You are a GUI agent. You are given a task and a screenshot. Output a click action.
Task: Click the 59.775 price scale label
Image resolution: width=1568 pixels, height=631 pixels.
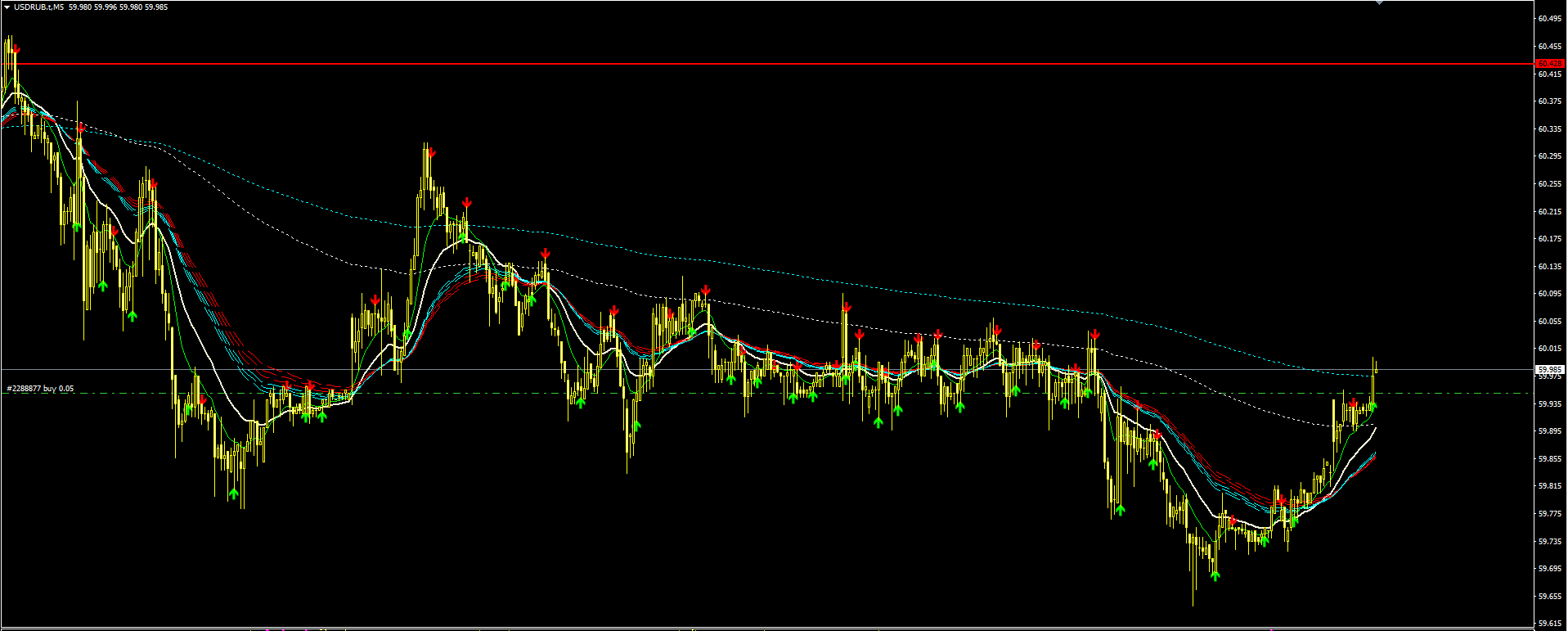point(1548,513)
